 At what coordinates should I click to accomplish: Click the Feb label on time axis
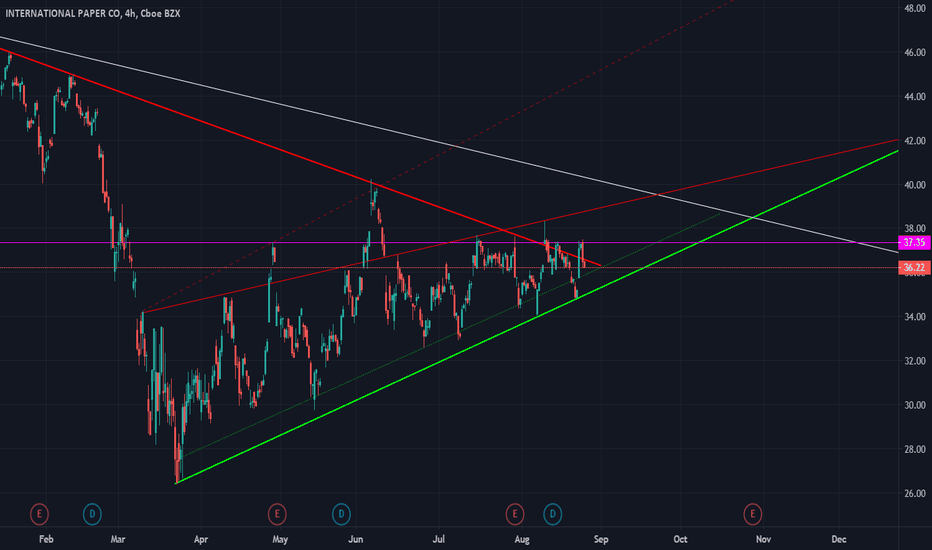[46, 539]
